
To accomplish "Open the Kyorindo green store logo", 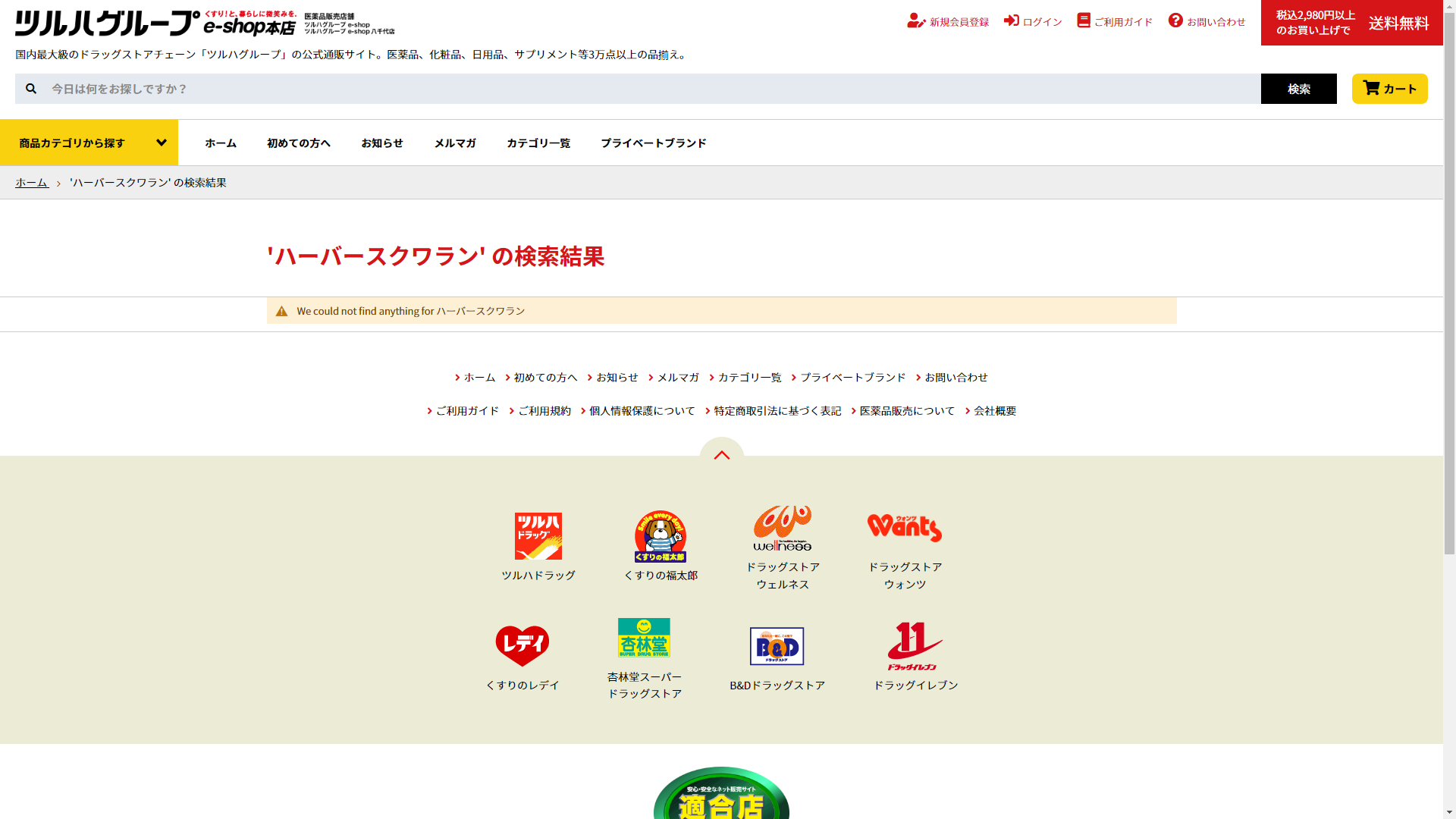I will pos(644,638).
